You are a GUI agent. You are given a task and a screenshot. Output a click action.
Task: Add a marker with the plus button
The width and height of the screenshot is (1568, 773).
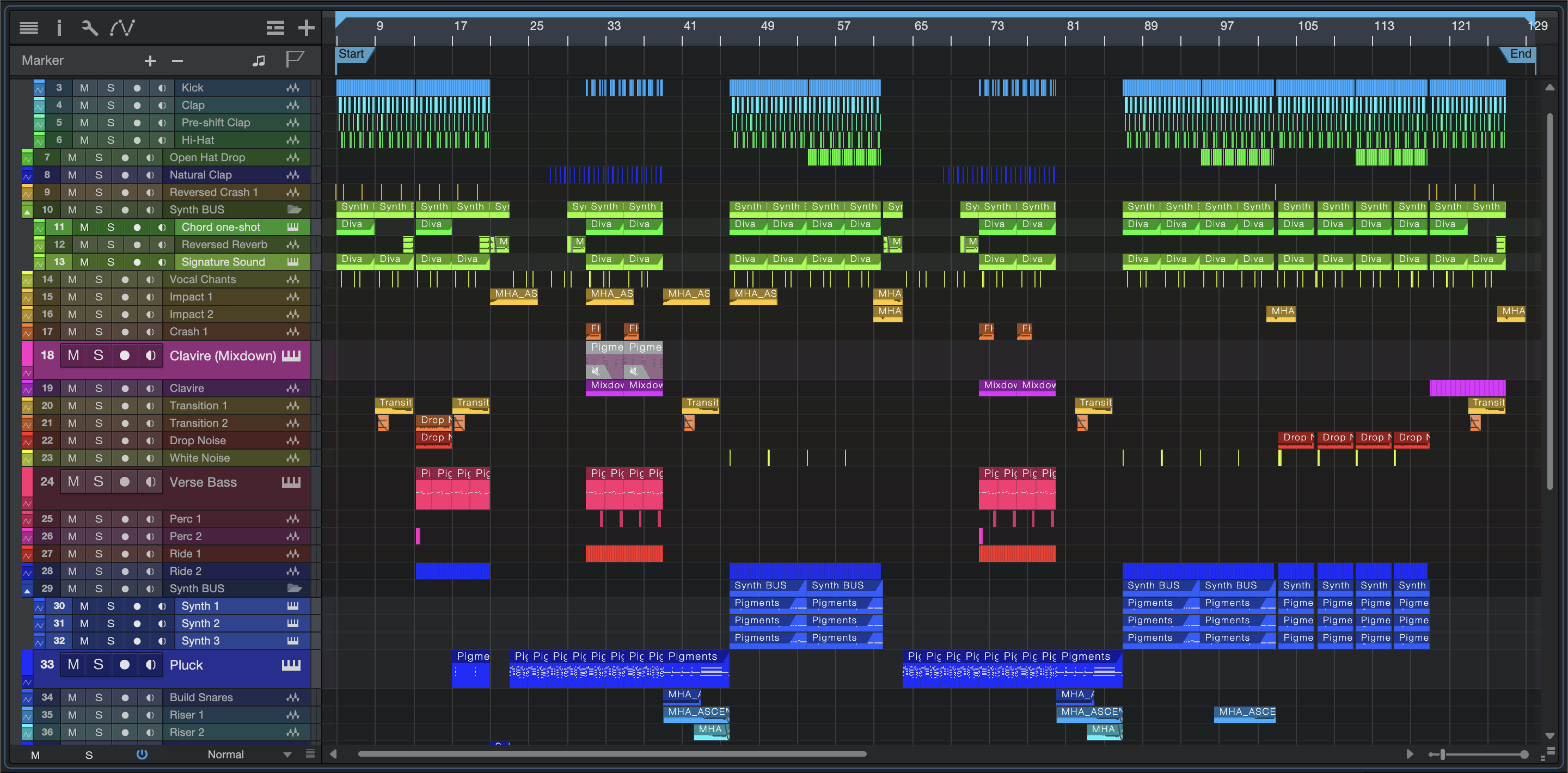coord(150,60)
